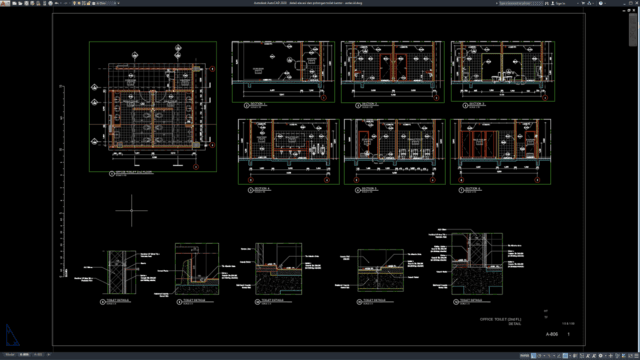The image size is (640, 360).
Task: Toggle object snap icon in status bar
Action: coord(565,356)
